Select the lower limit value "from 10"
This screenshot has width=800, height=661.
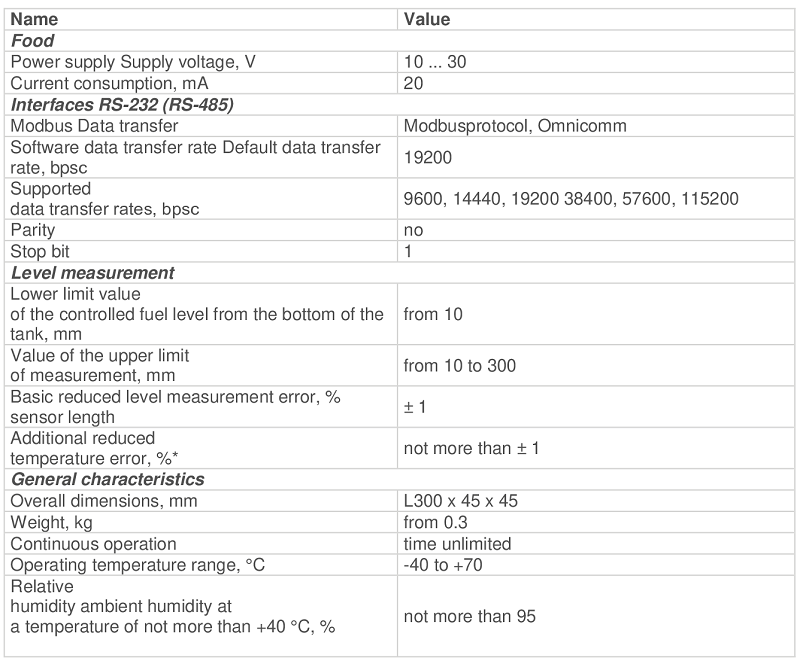tap(433, 314)
